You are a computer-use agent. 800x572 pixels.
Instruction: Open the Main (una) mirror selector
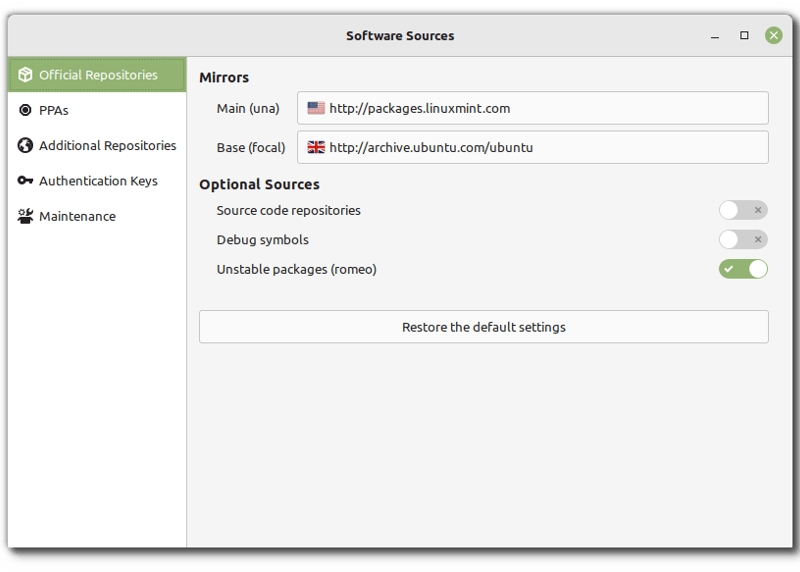[532, 108]
